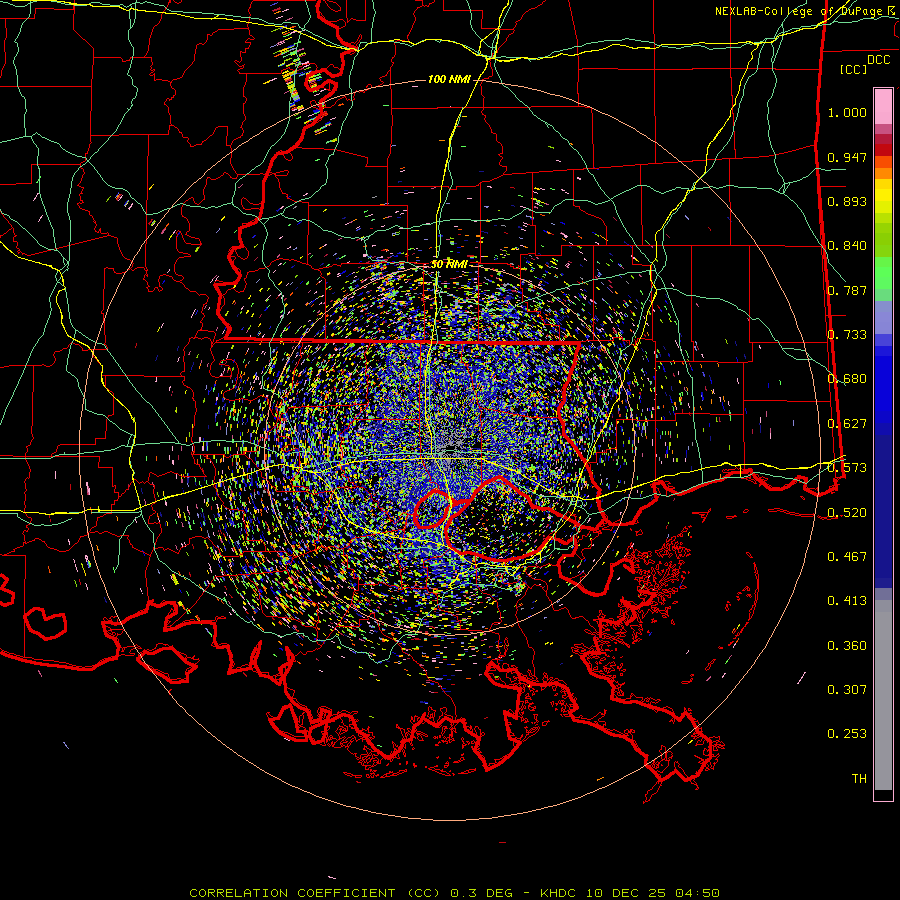Select the 0.893 value on the color scale
Image resolution: width=900 pixels, height=900 pixels.
847,201
